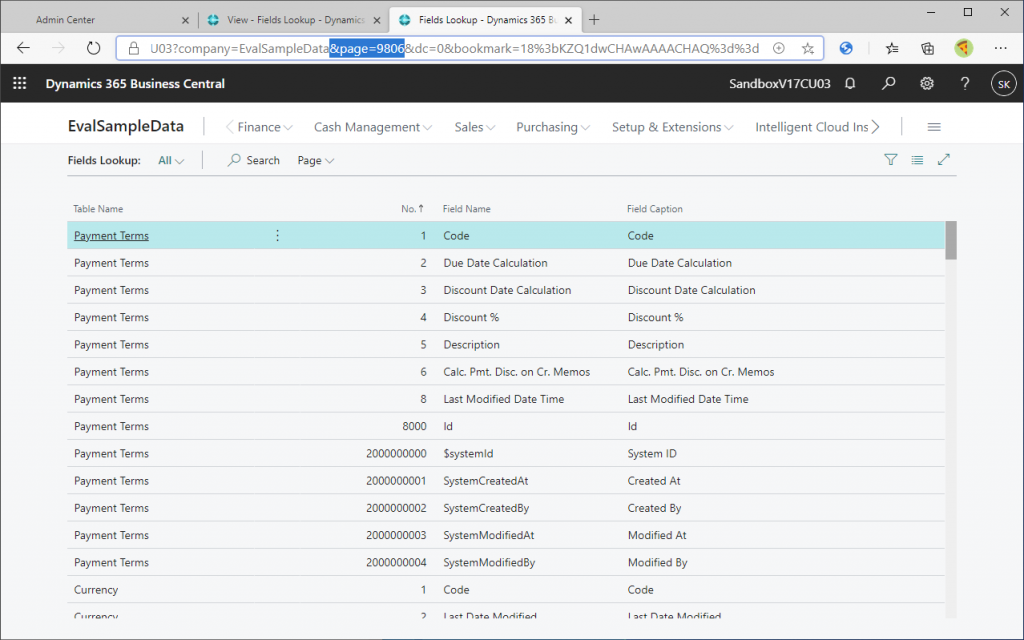
Task: Select the row numbered 8000
Action: click(505, 426)
